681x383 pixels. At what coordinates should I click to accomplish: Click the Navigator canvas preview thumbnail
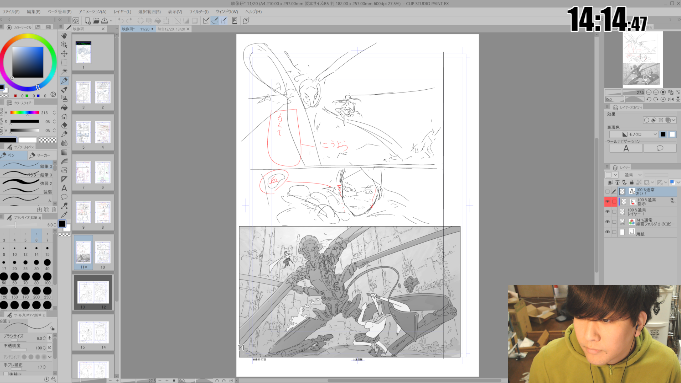(x=642, y=58)
